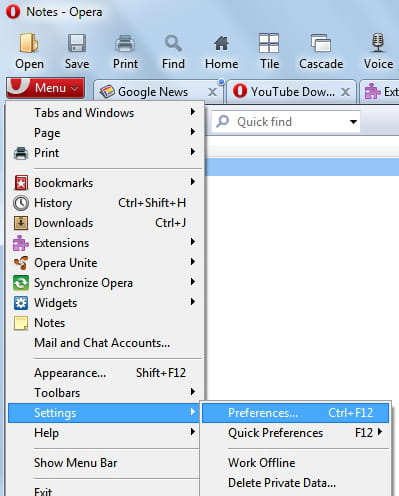Screen dimensions: 399x496
Task: Click the Find magnifier toolbar icon
Action: (173, 43)
